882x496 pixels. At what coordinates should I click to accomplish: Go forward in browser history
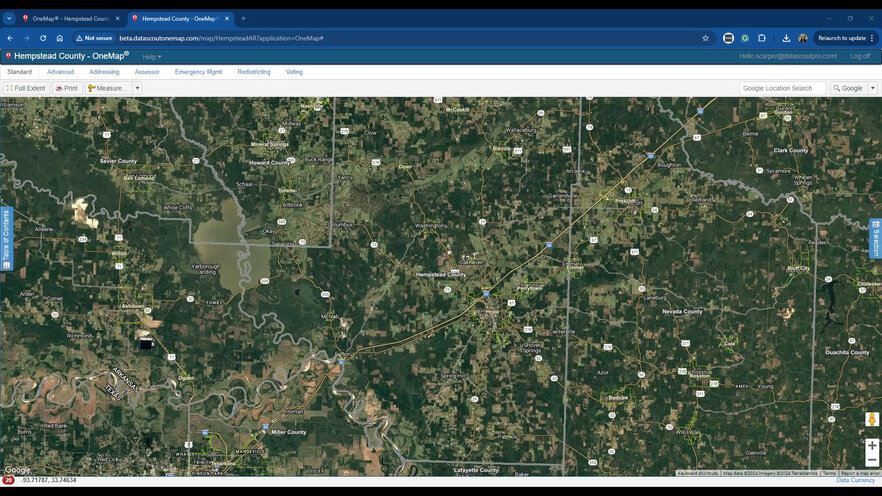point(26,38)
